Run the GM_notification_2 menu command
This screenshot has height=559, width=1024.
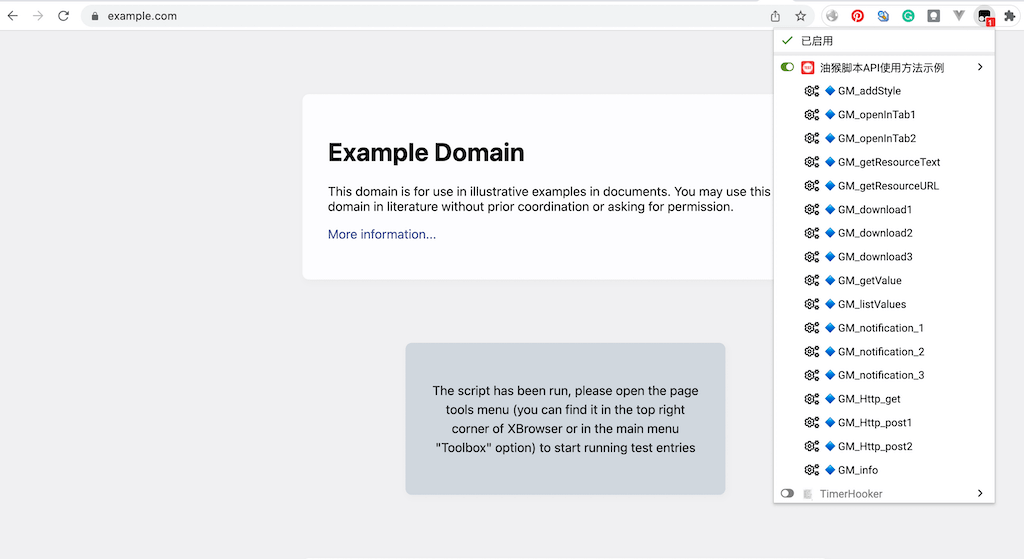pyautogui.click(x=880, y=352)
